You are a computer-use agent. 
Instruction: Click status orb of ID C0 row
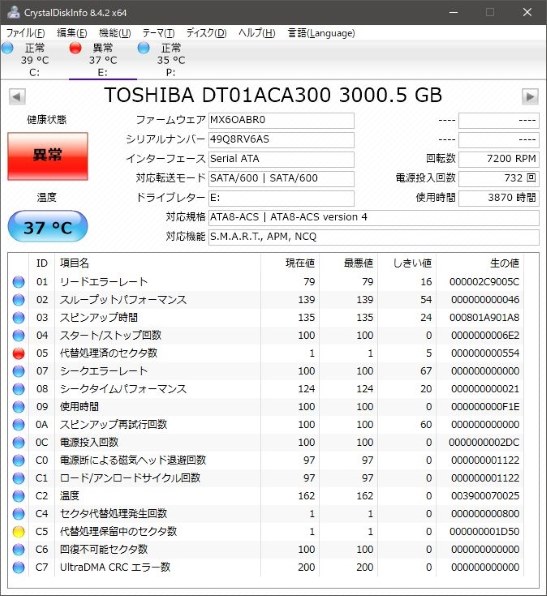coord(19,461)
